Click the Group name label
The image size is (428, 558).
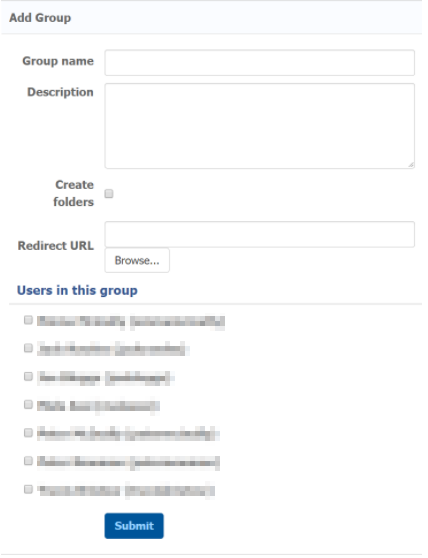click(59, 62)
